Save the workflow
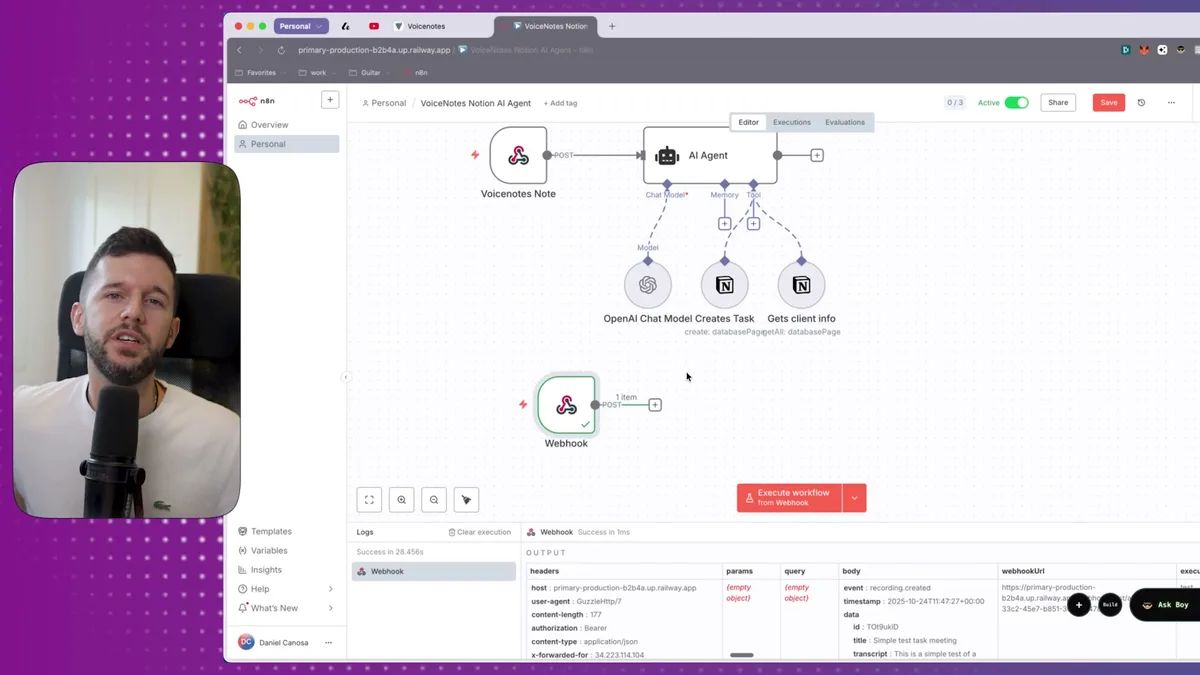 pyautogui.click(x=1108, y=102)
